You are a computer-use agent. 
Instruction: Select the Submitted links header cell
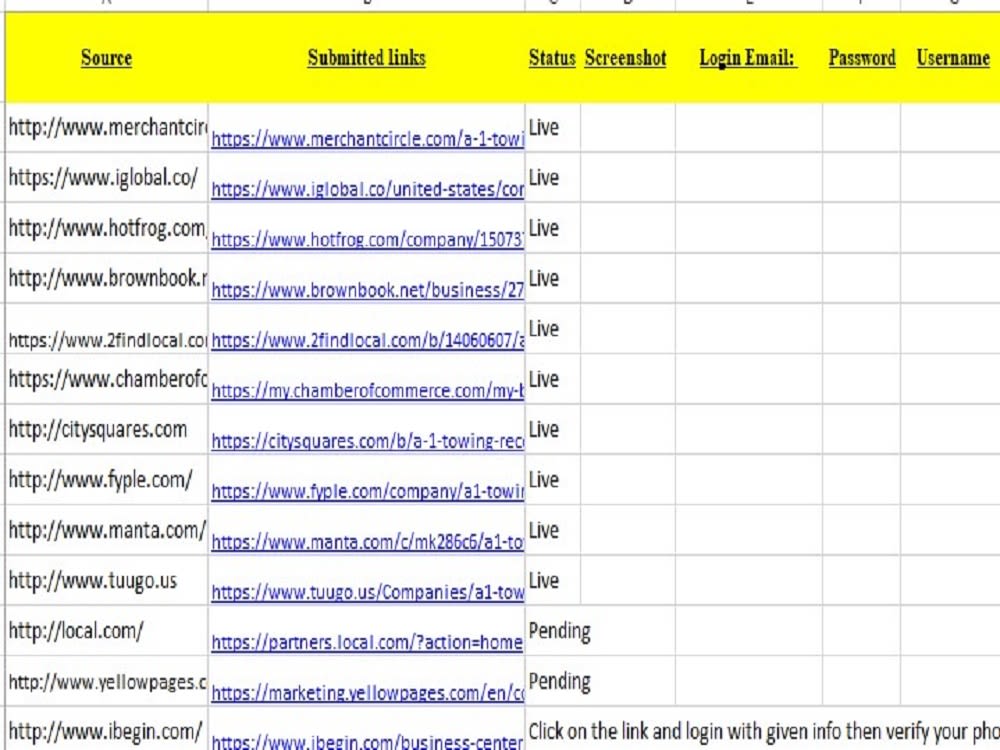[x=366, y=58]
